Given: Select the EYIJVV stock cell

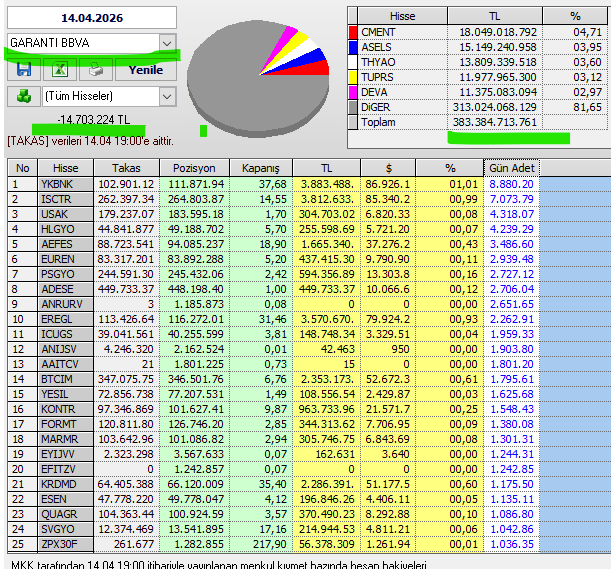Looking at the screenshot, I should click(x=65, y=454).
